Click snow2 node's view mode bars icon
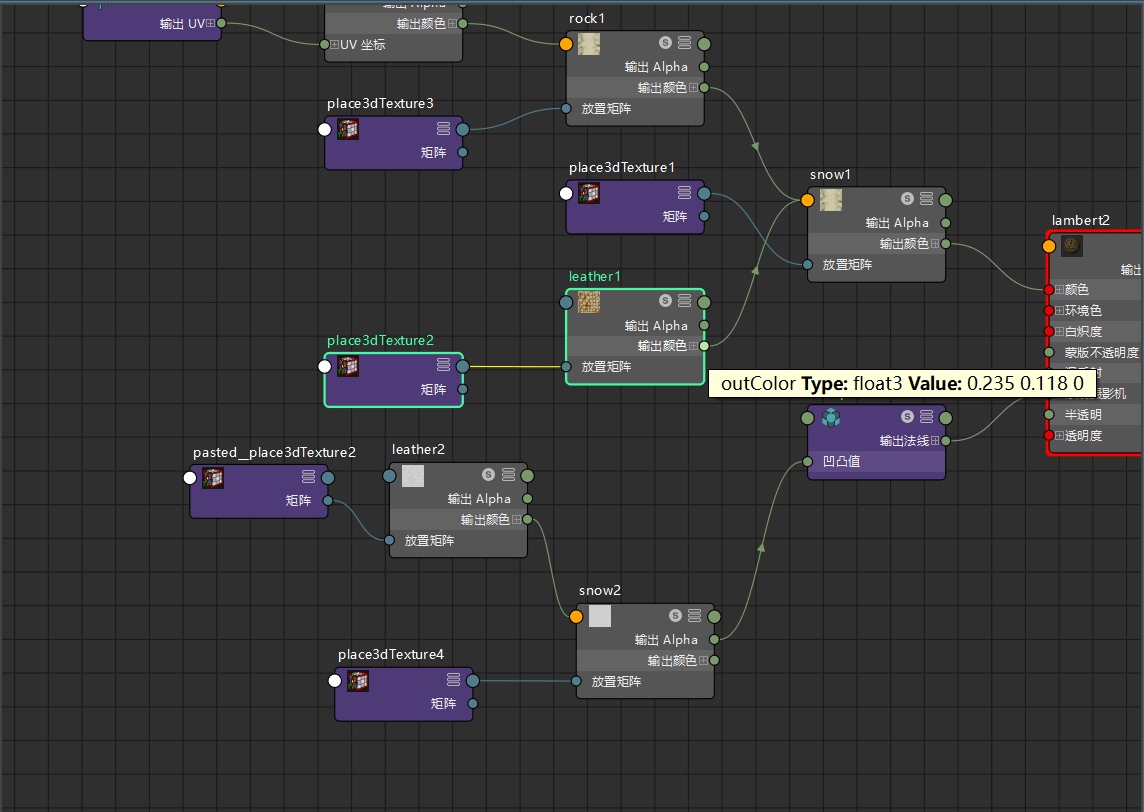 pos(695,616)
